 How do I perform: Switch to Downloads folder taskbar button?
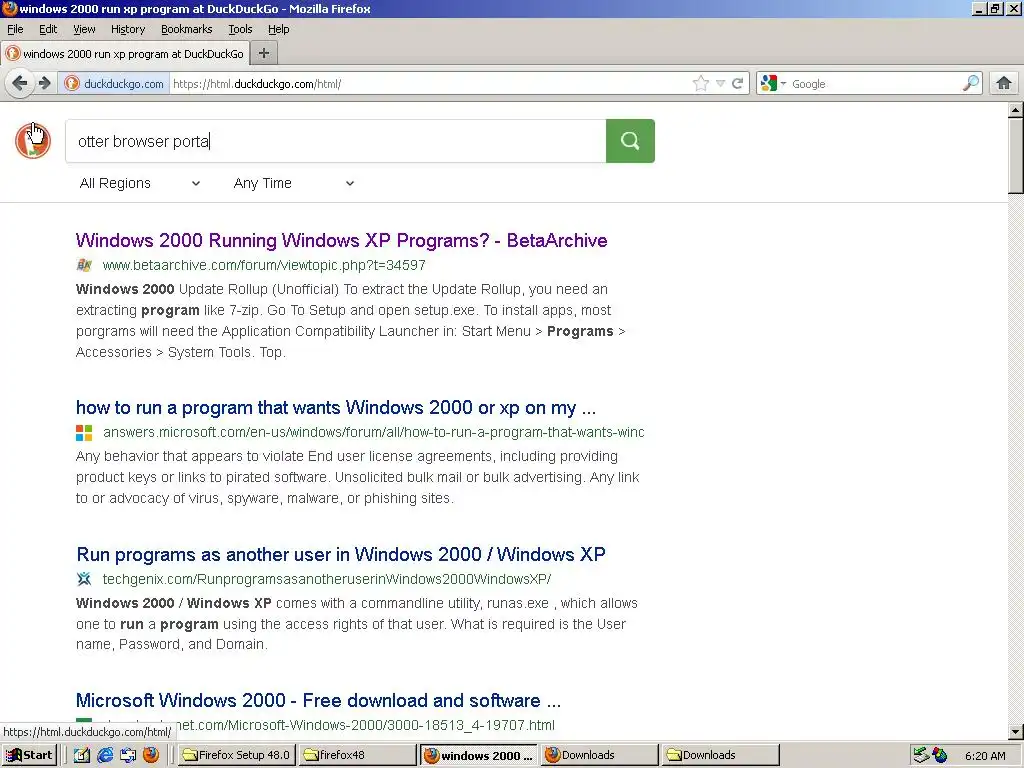coord(720,755)
